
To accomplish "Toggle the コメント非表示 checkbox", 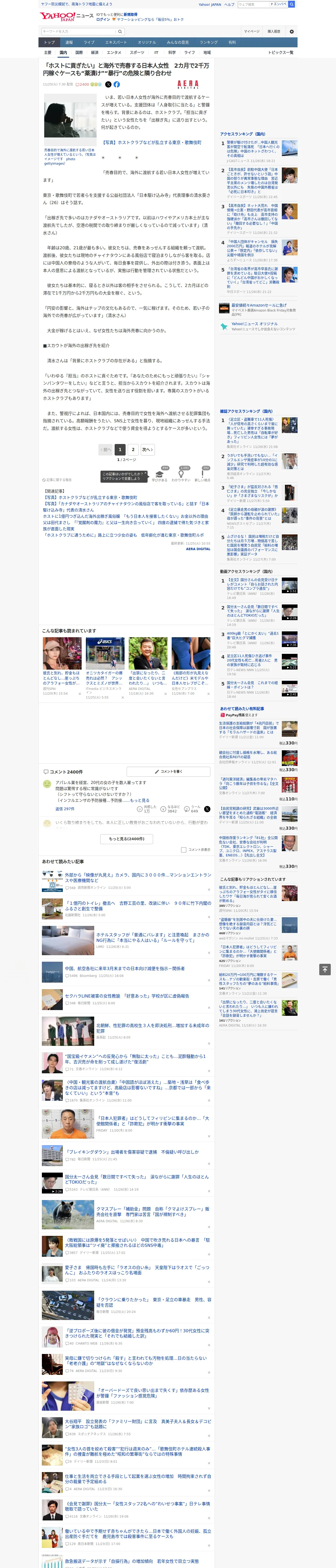I will [183, 850].
